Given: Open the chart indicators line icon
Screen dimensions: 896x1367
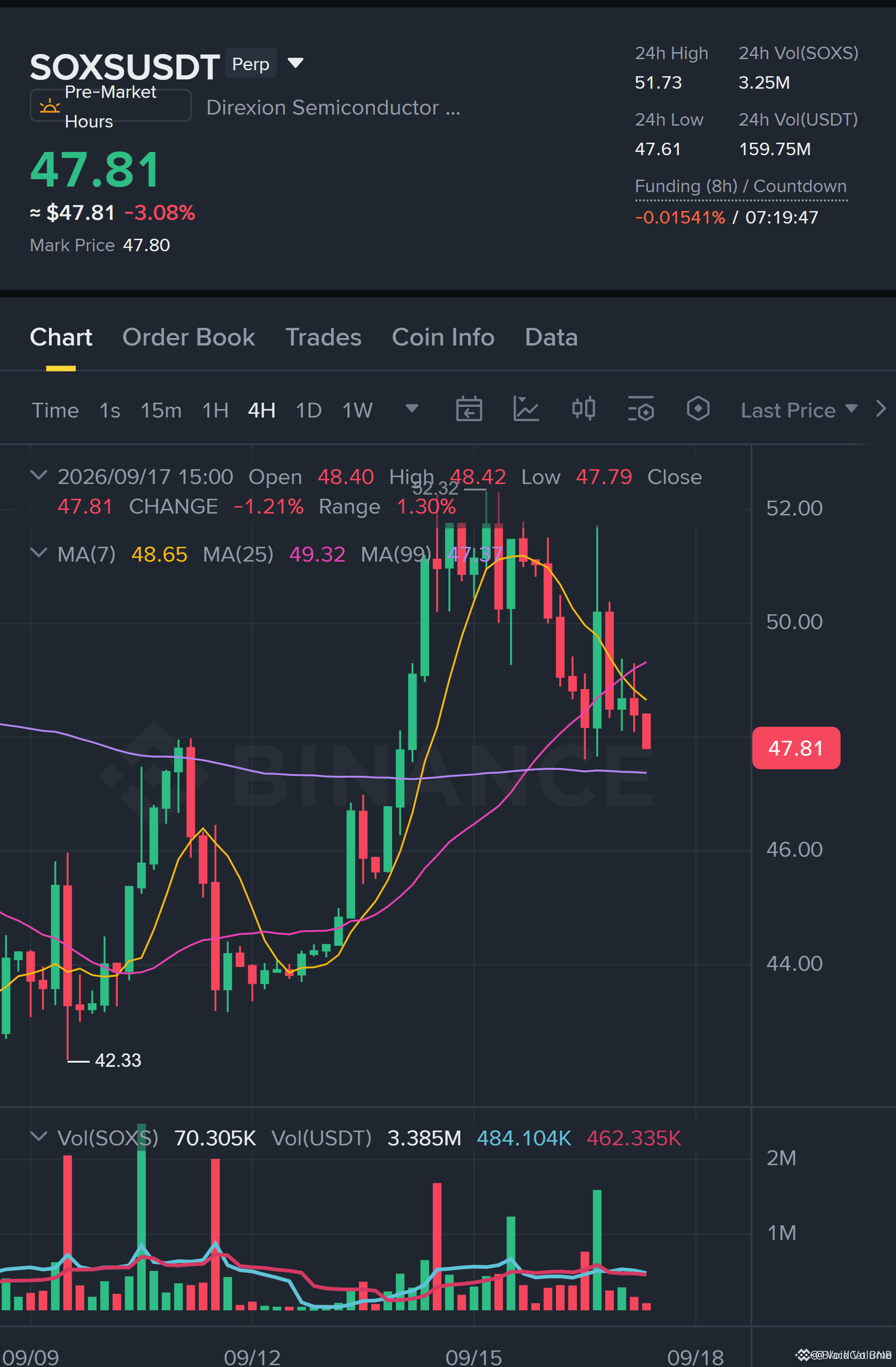Looking at the screenshot, I should coord(526,410).
